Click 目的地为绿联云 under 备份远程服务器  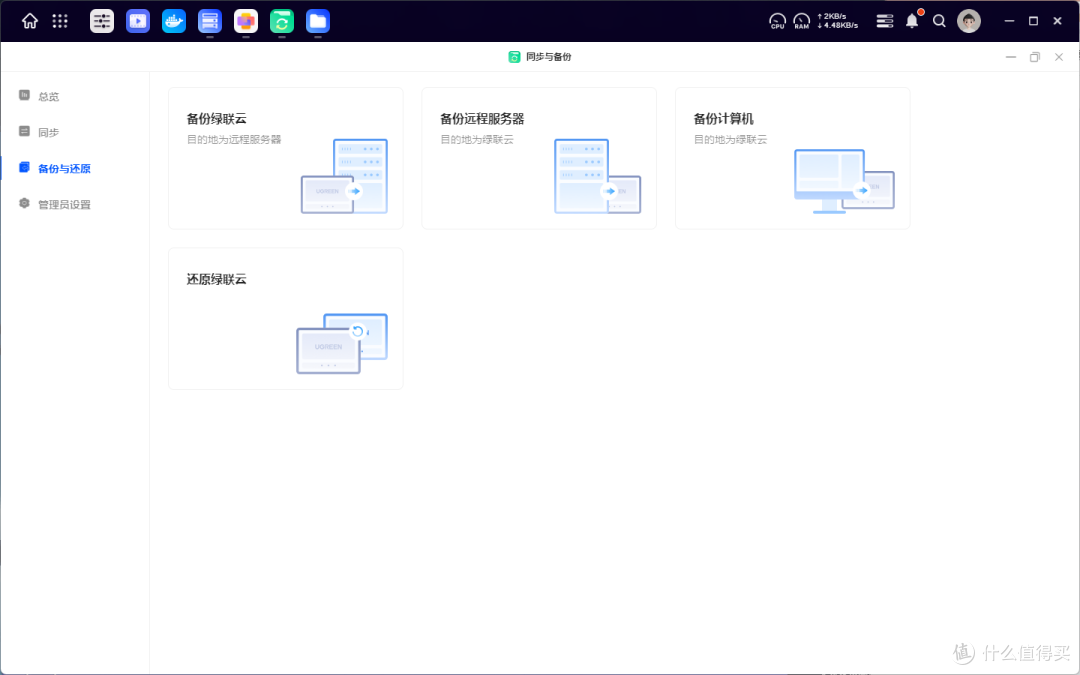pos(477,139)
